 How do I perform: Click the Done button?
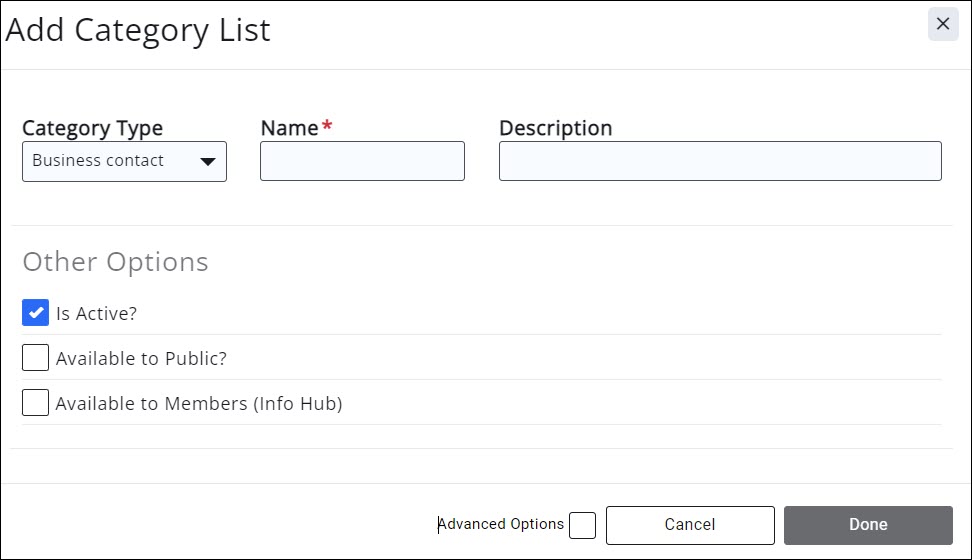pos(868,525)
